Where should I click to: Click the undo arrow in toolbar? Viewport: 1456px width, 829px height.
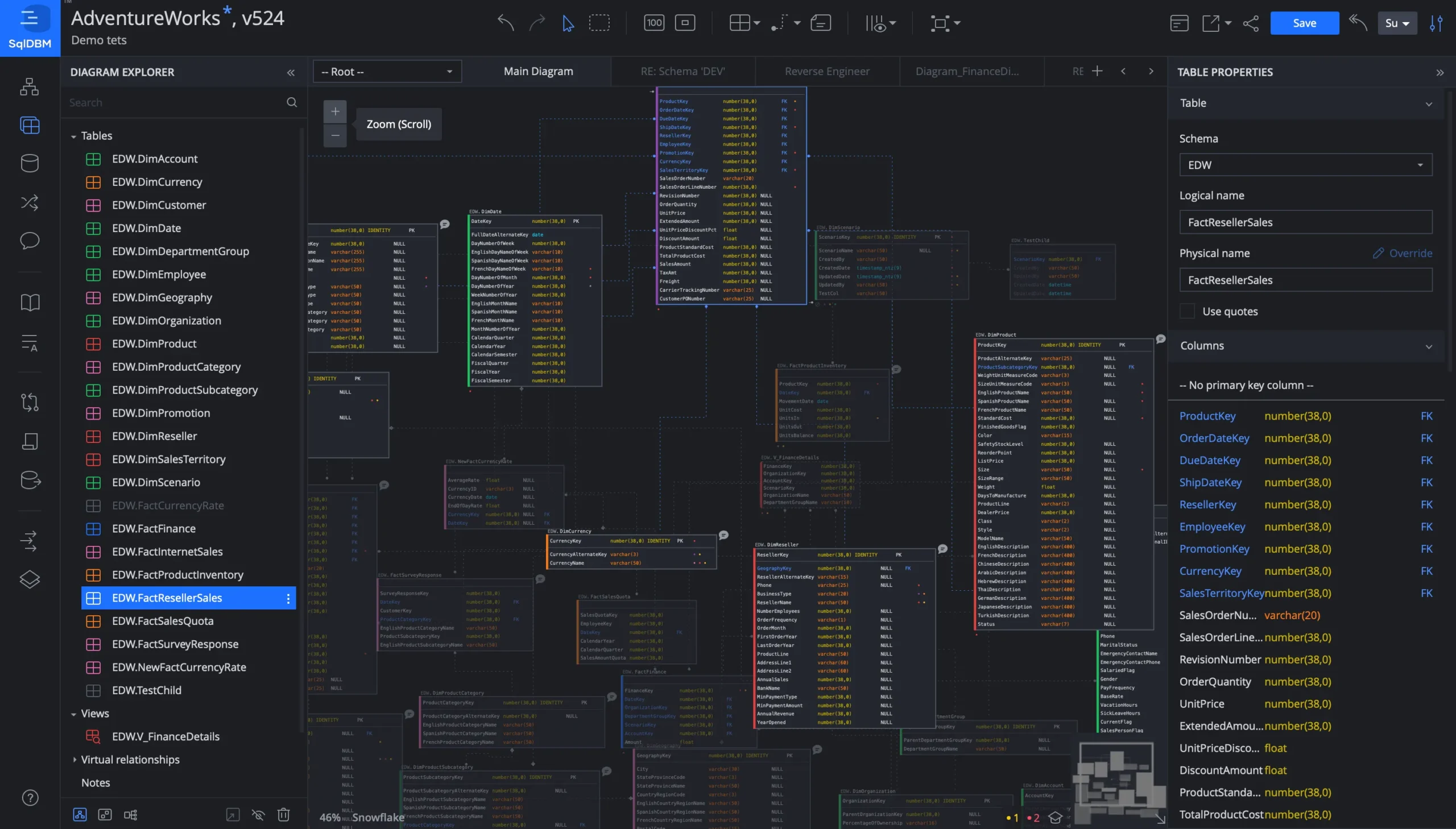tap(505, 23)
